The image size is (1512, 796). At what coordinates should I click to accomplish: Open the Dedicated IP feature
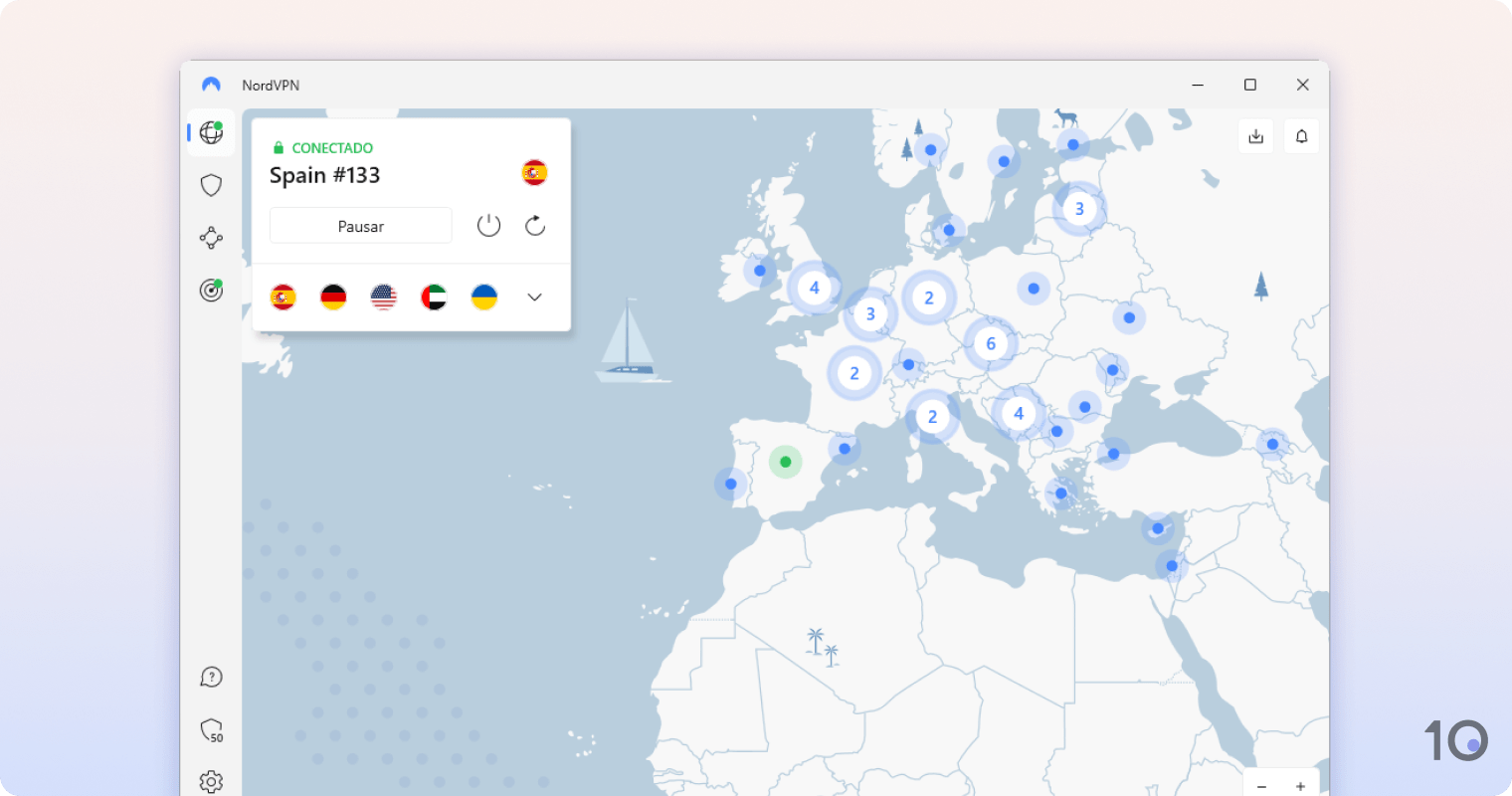tap(210, 290)
